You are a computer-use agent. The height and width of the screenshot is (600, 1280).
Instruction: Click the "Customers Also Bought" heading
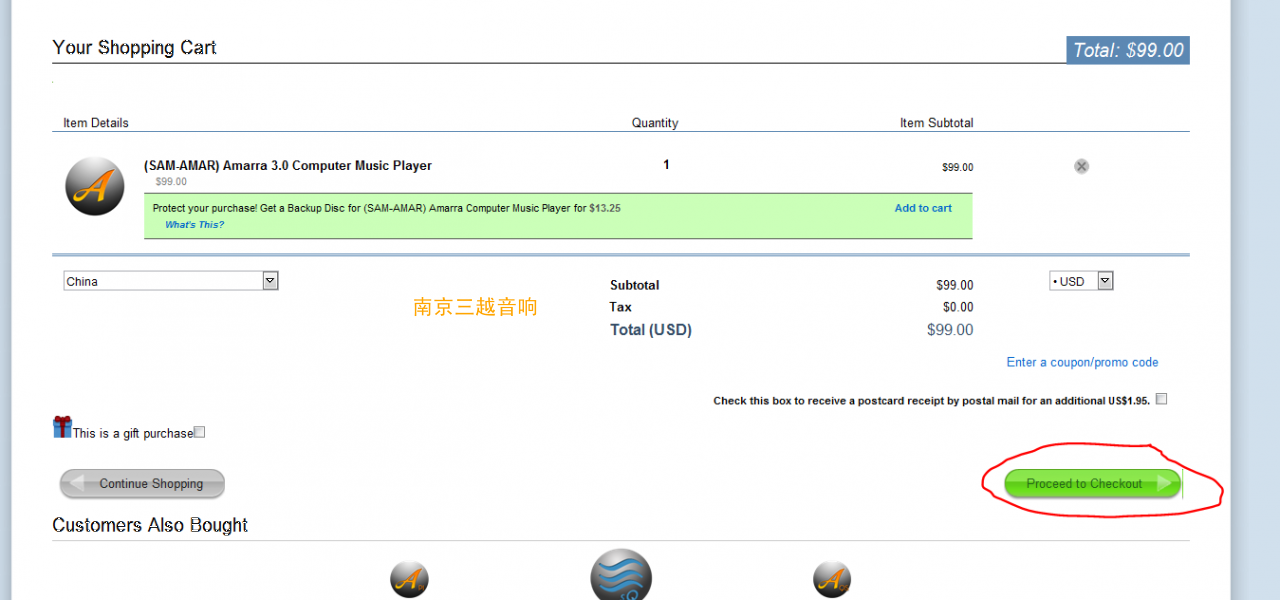click(150, 526)
